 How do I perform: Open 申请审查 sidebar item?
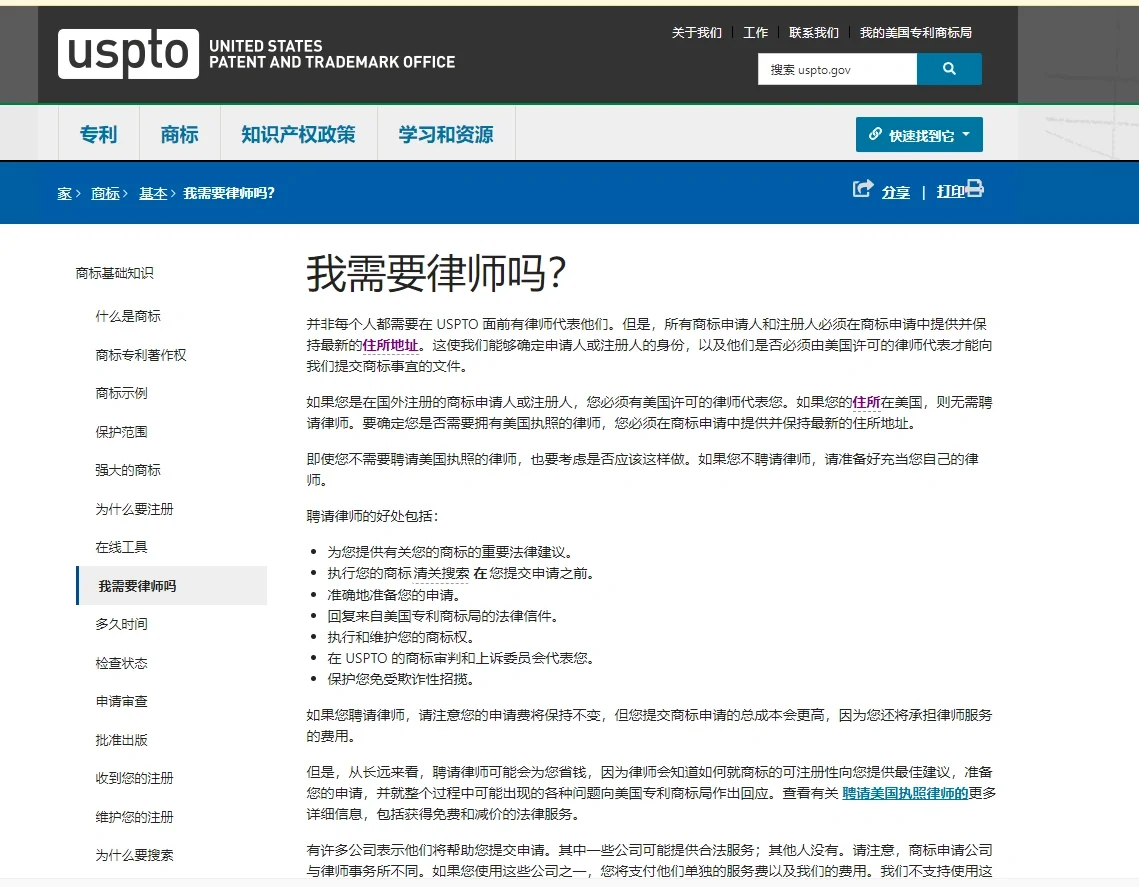(x=121, y=701)
